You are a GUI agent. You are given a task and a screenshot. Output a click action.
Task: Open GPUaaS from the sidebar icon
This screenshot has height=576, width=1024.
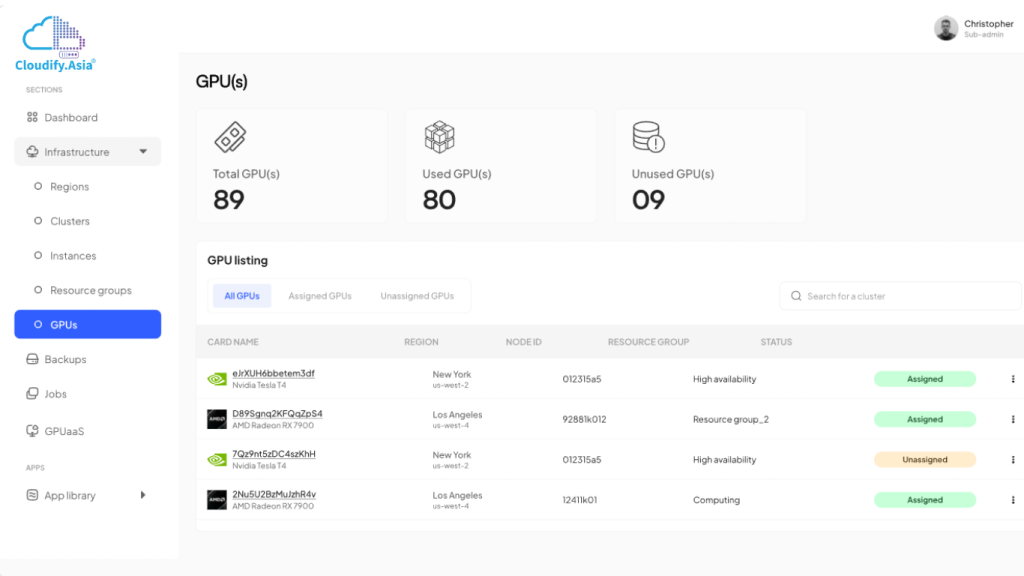click(x=34, y=431)
